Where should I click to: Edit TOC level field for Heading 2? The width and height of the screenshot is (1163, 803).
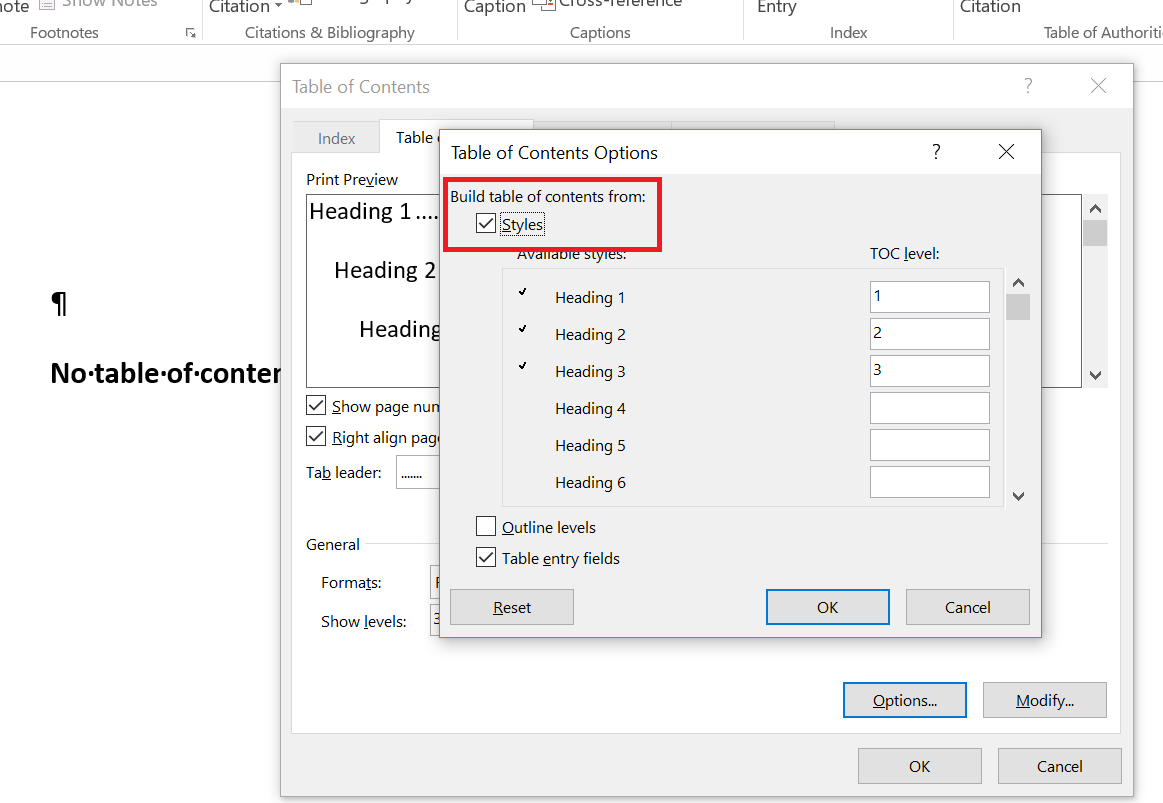(x=929, y=334)
